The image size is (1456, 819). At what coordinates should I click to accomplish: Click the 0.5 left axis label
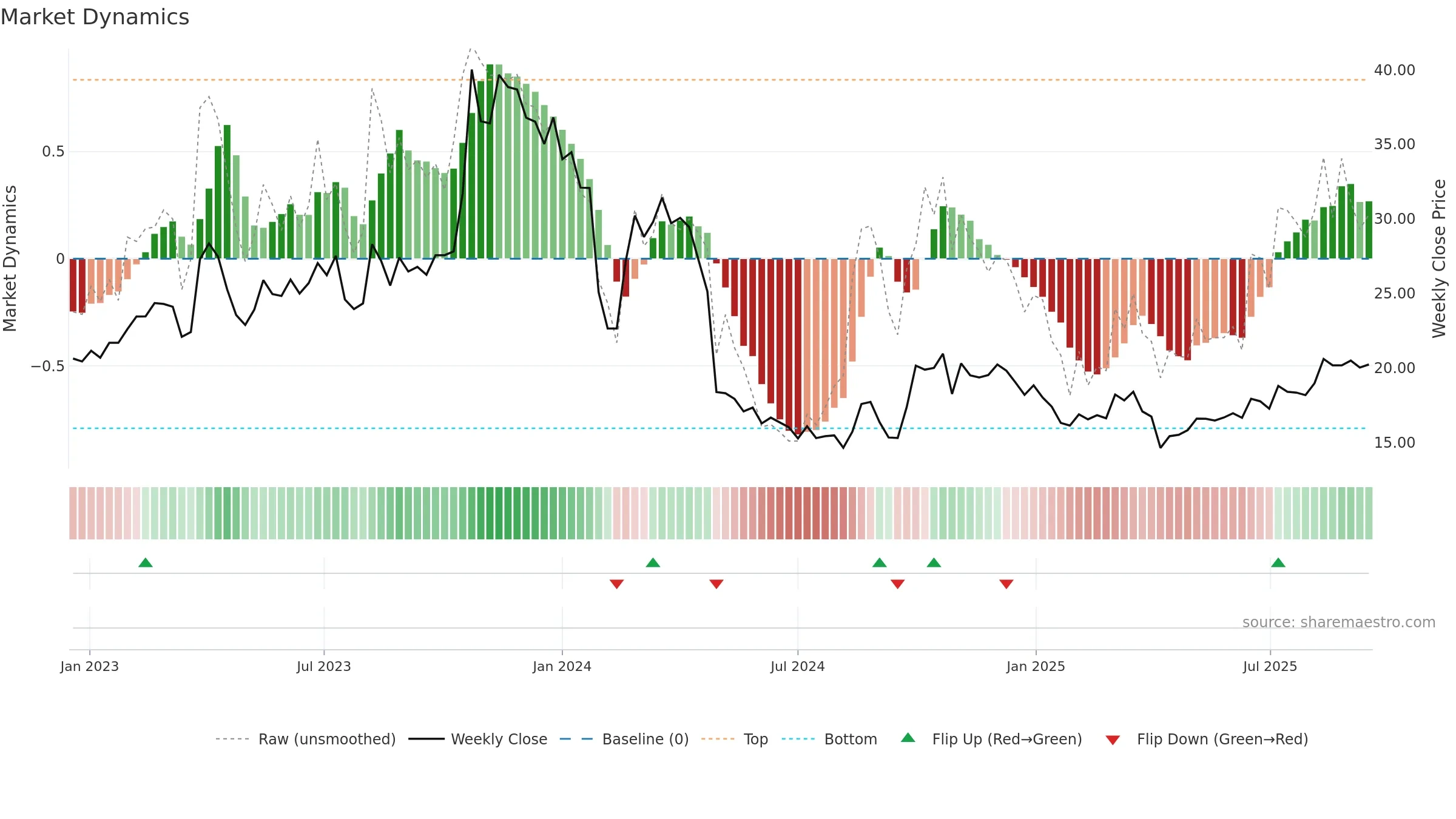click(53, 152)
